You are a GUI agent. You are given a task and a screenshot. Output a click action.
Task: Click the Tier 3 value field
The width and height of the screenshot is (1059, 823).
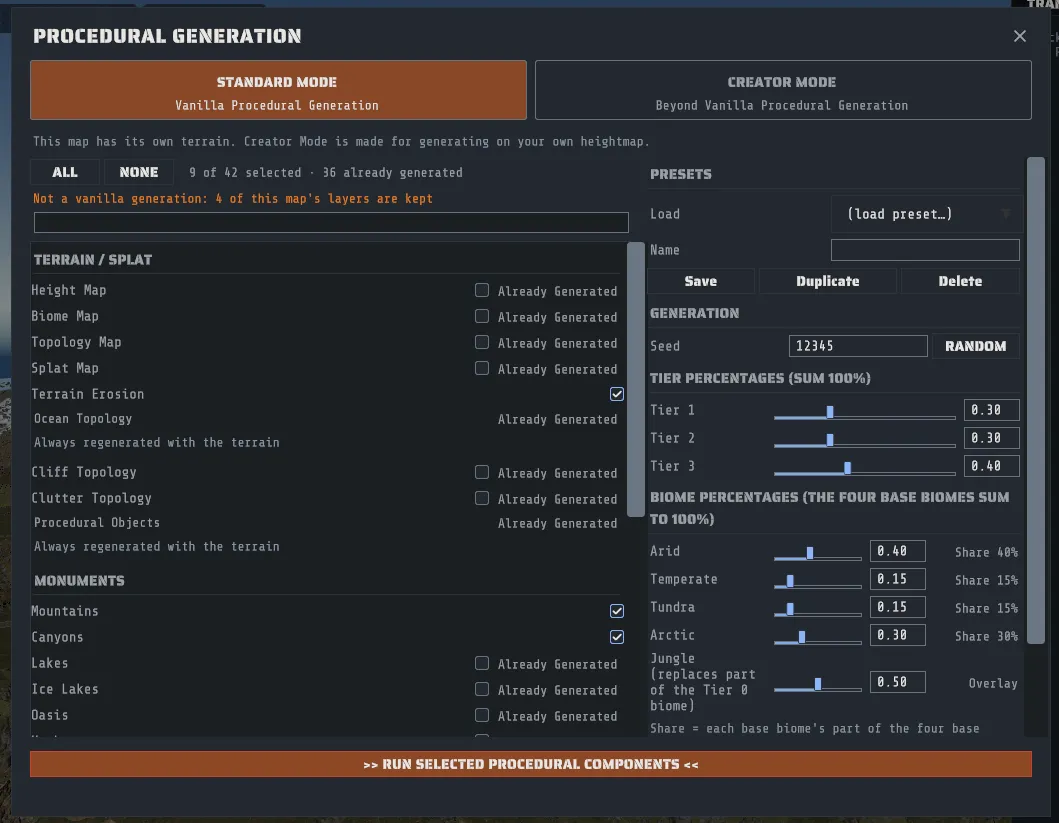(991, 466)
